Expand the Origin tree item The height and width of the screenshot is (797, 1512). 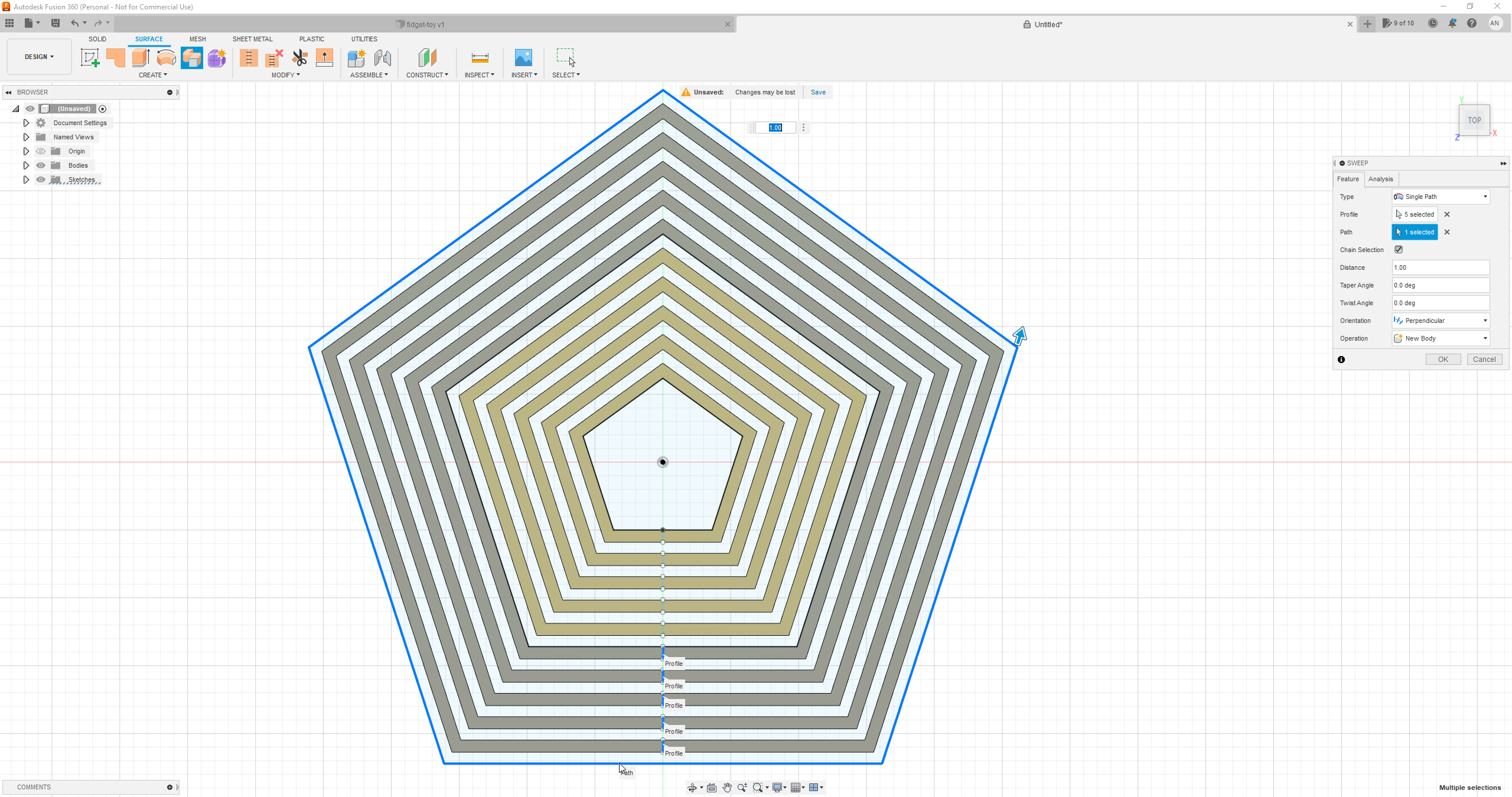(x=26, y=151)
